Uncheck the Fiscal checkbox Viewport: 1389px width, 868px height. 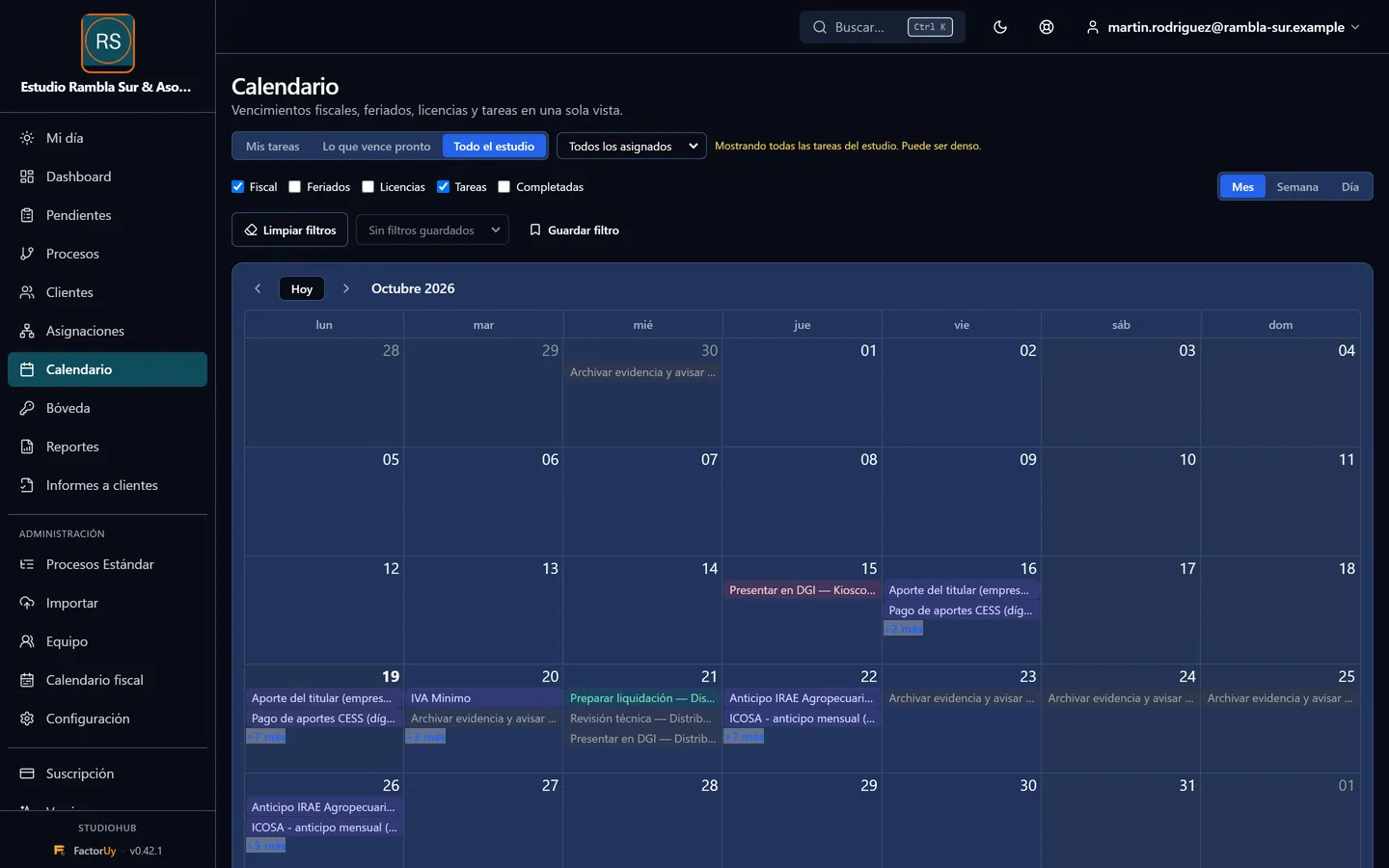click(238, 187)
